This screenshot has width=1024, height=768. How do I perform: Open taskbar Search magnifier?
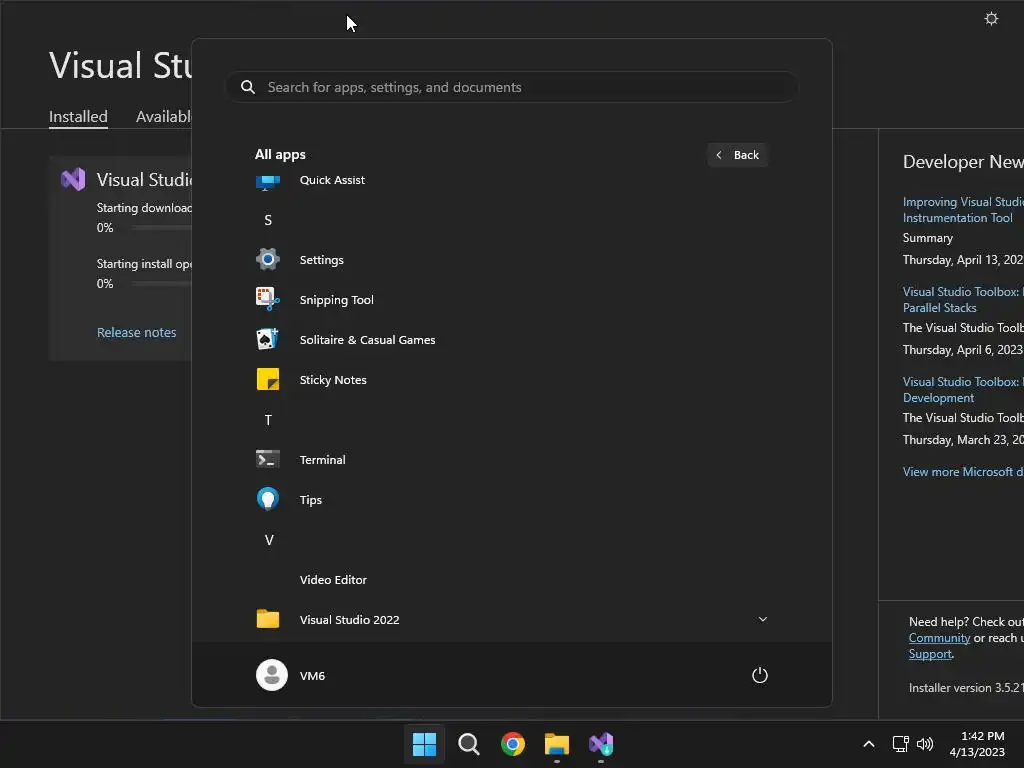(x=468, y=744)
